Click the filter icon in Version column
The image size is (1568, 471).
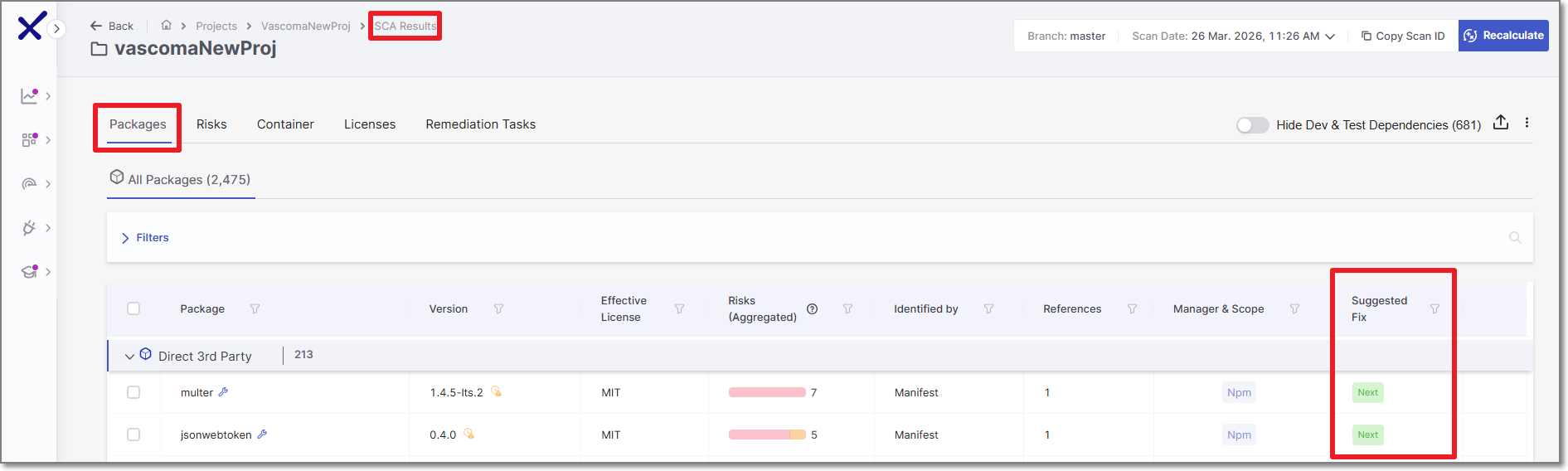[x=498, y=309]
